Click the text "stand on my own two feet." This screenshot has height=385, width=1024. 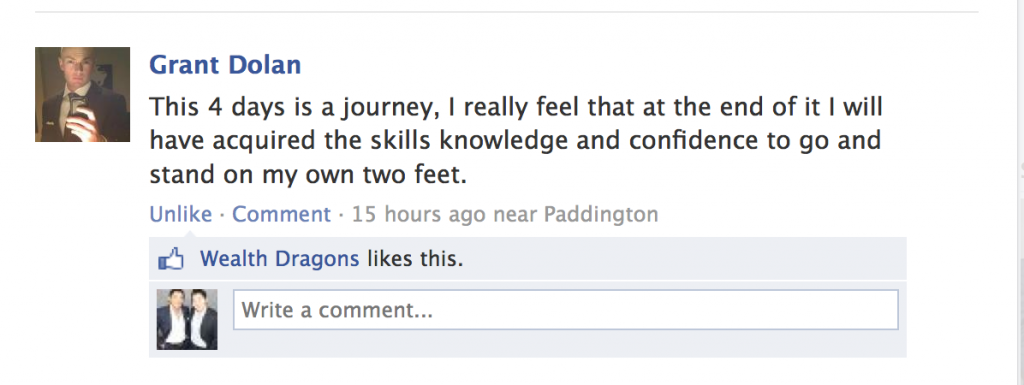tap(308, 176)
